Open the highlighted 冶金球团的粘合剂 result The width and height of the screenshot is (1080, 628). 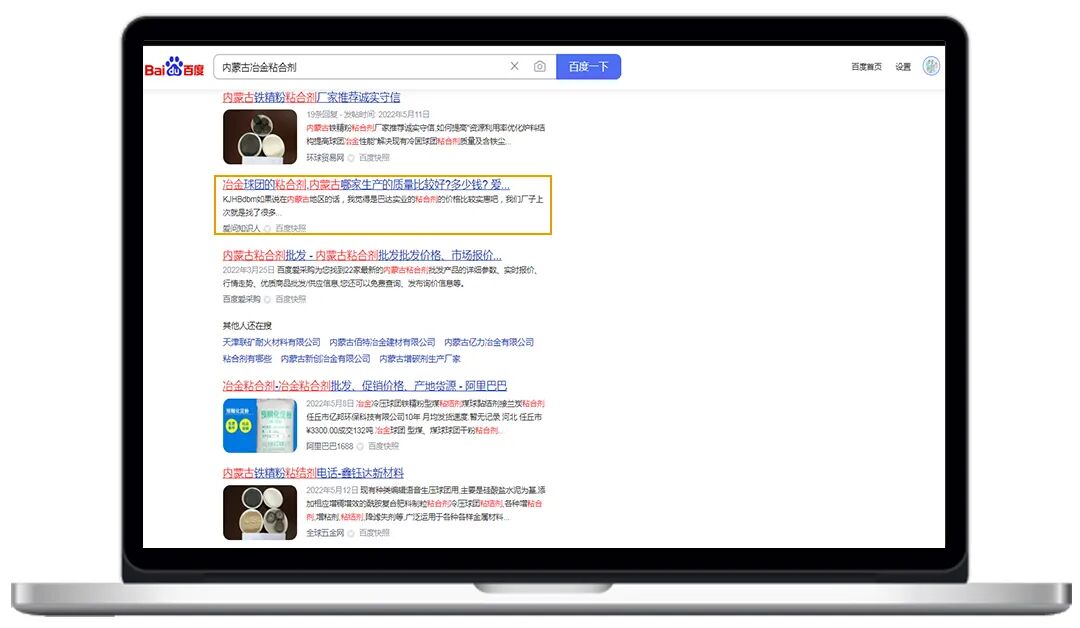click(365, 185)
